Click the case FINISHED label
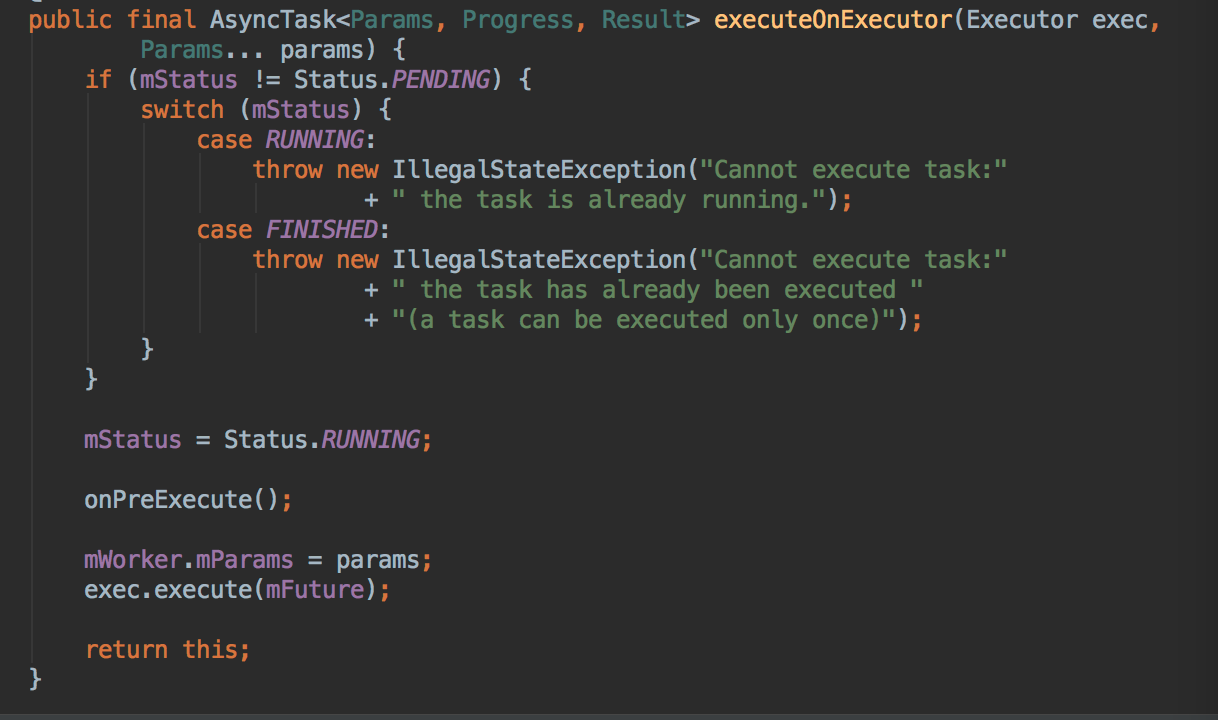This screenshot has width=1218, height=720. (292, 229)
